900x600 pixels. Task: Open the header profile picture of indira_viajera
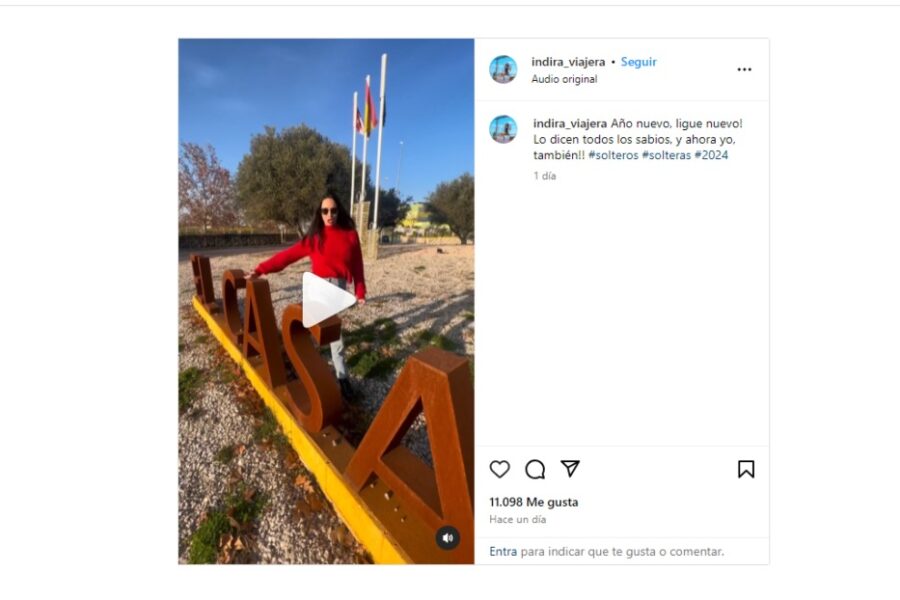click(x=503, y=69)
